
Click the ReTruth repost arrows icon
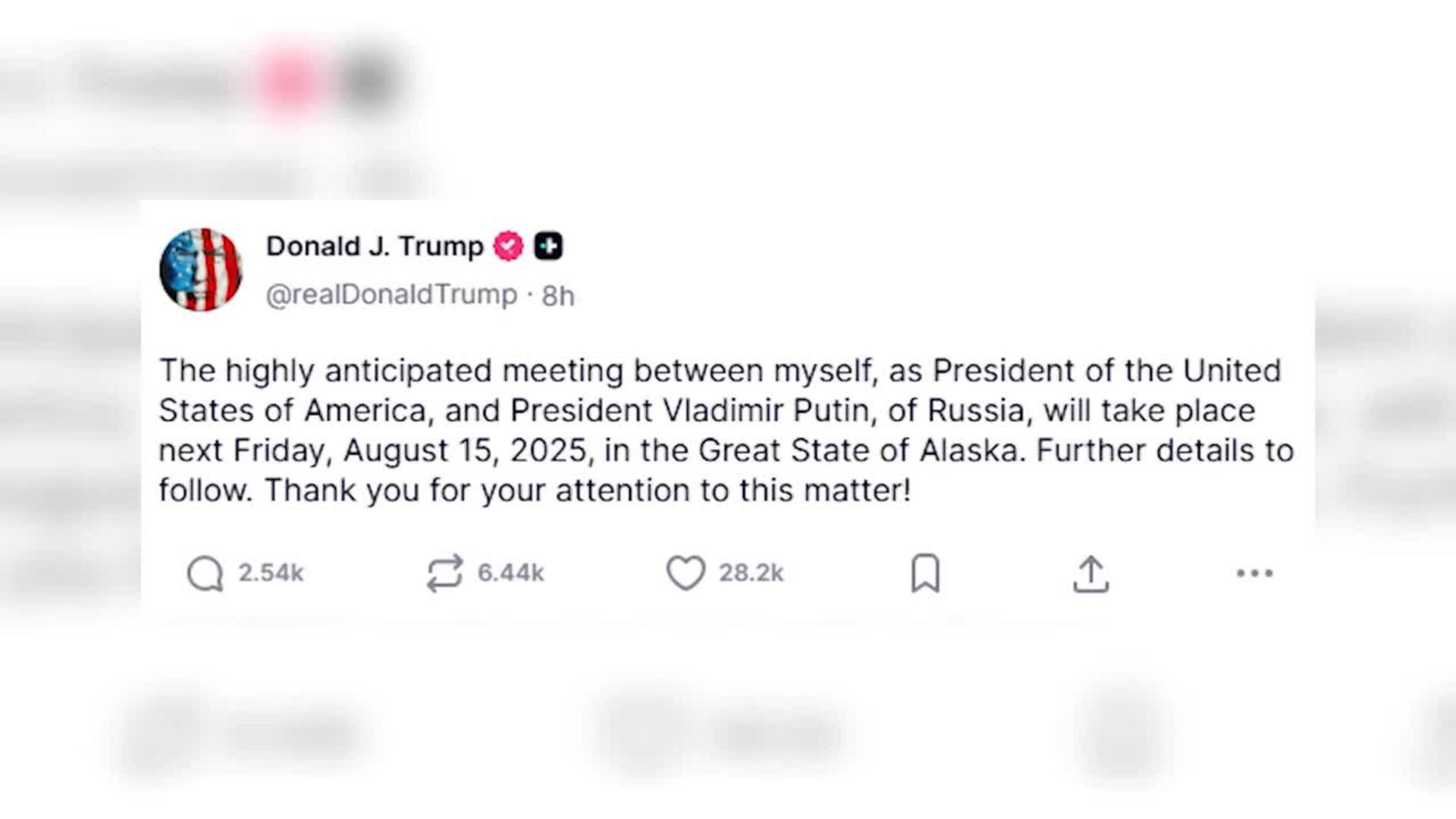pyautogui.click(x=444, y=573)
